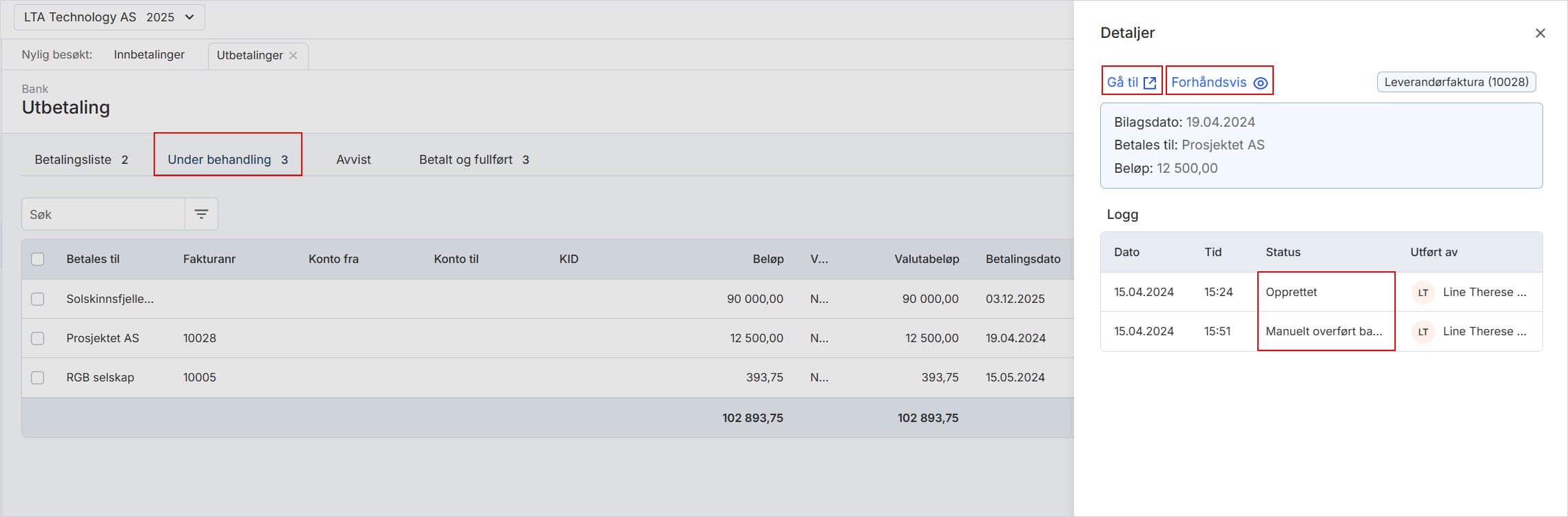
Task: Click LT avatar in Opprettet log row
Action: tap(1423, 293)
